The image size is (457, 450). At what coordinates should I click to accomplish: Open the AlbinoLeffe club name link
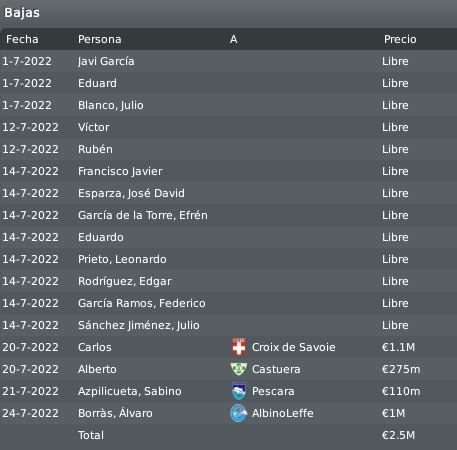pyautogui.click(x=283, y=413)
